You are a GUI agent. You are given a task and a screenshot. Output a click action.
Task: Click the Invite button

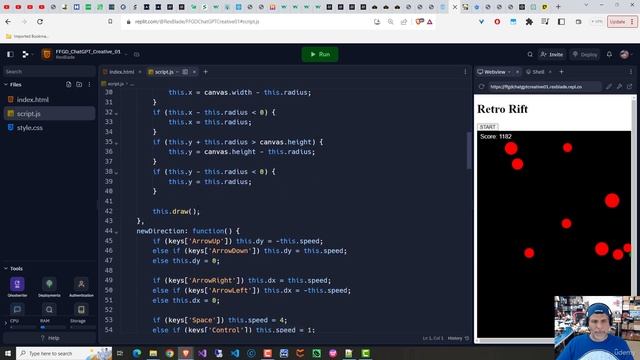[x=552, y=54]
